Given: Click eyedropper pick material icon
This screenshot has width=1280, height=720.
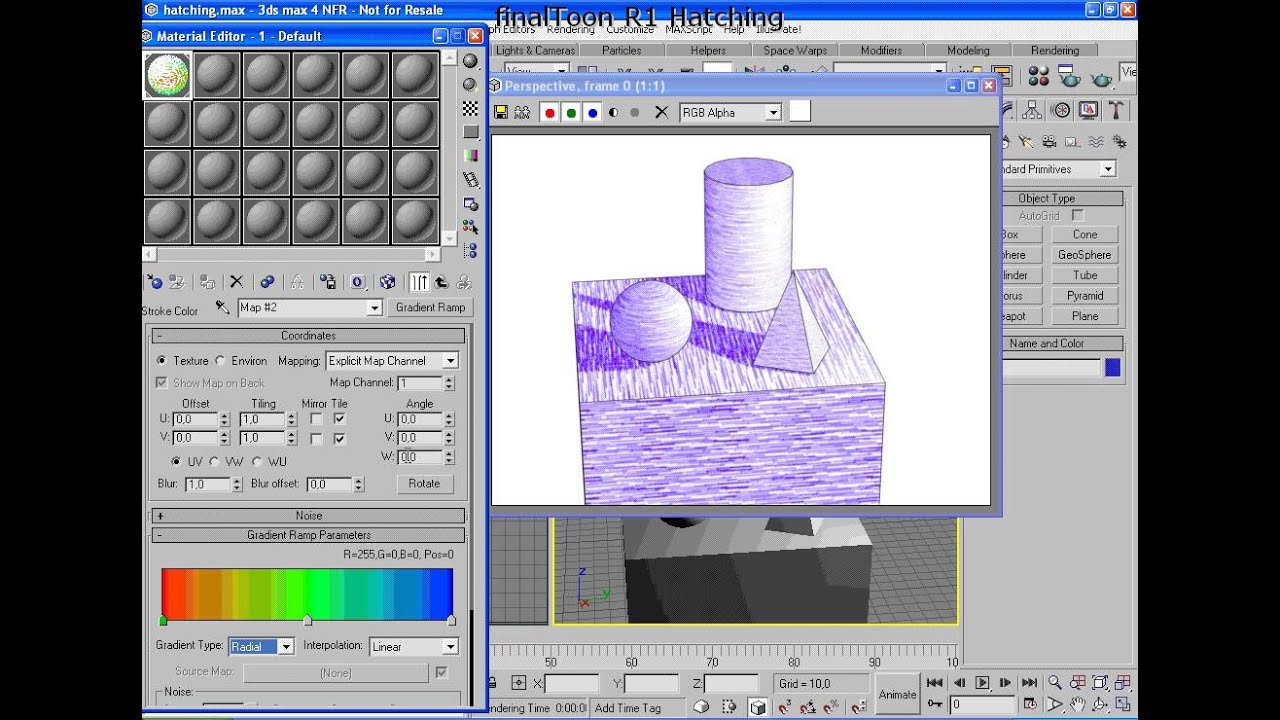Looking at the screenshot, I should (222, 308).
